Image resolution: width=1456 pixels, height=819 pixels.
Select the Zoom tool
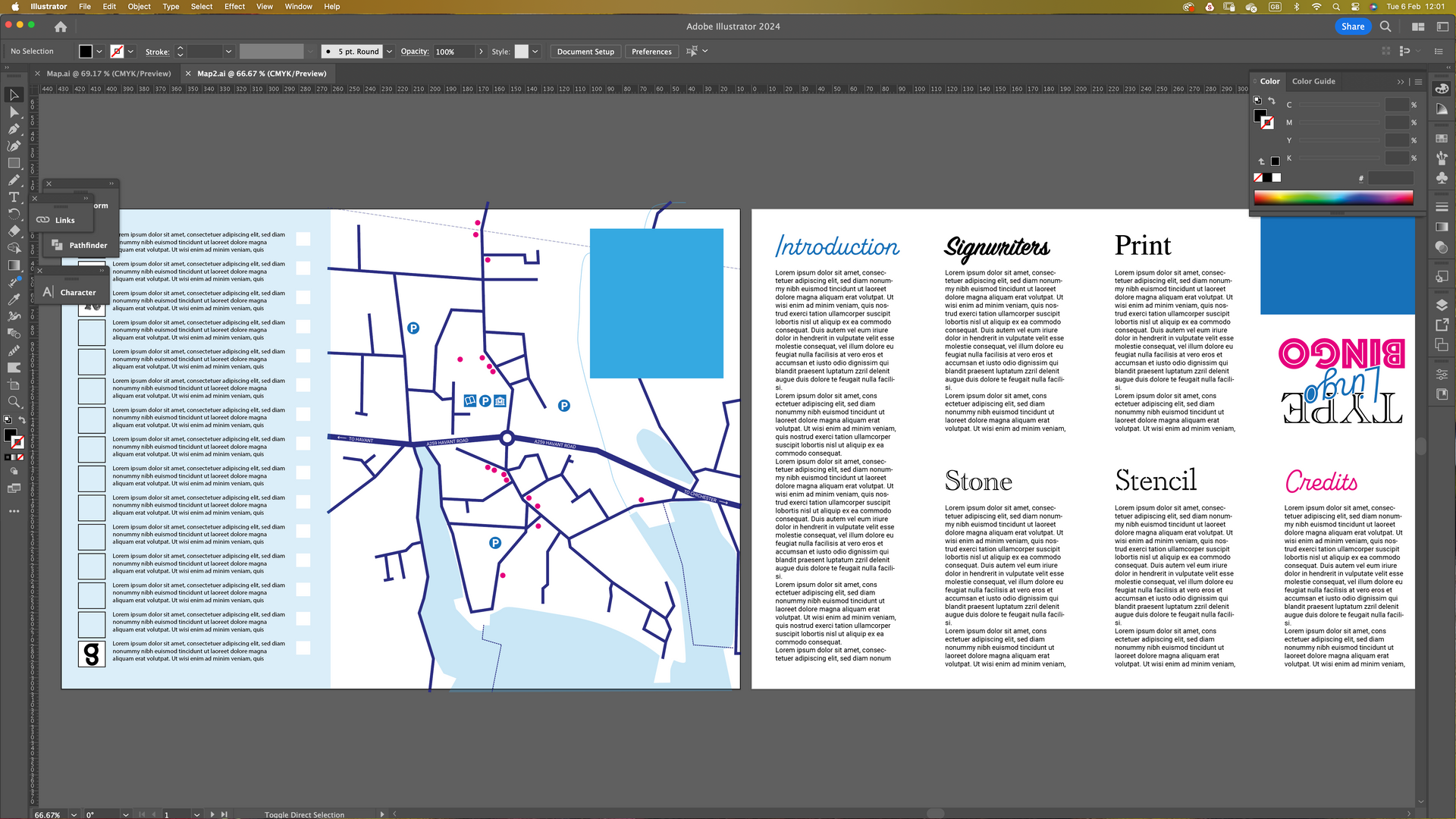tap(14, 402)
